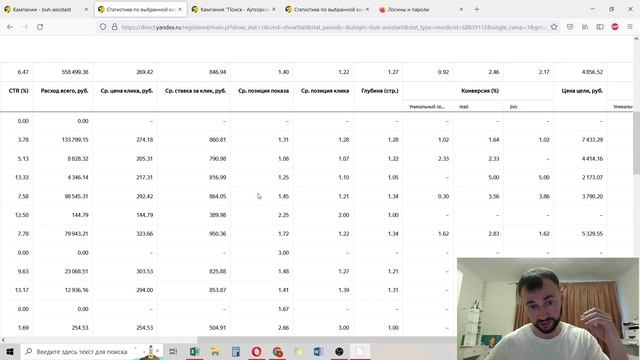Viewport: 640px width, 360px height.
Task: Close the Логины и пароли tab
Action: pyautogui.click(x=461, y=9)
